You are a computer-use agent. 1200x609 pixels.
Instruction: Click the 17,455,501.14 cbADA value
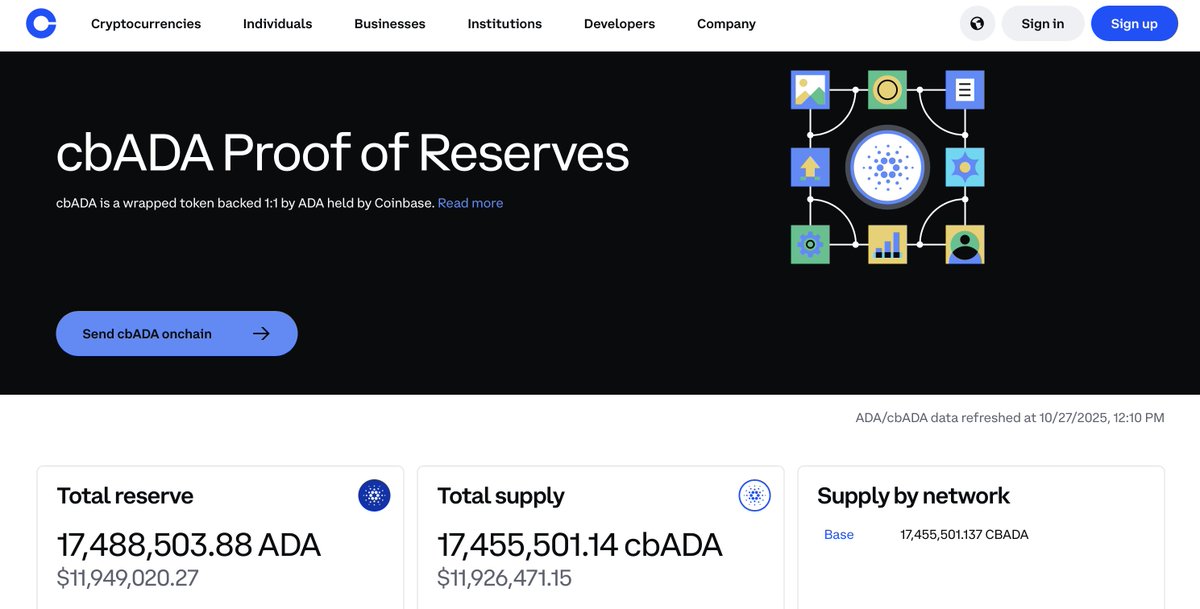tap(580, 545)
